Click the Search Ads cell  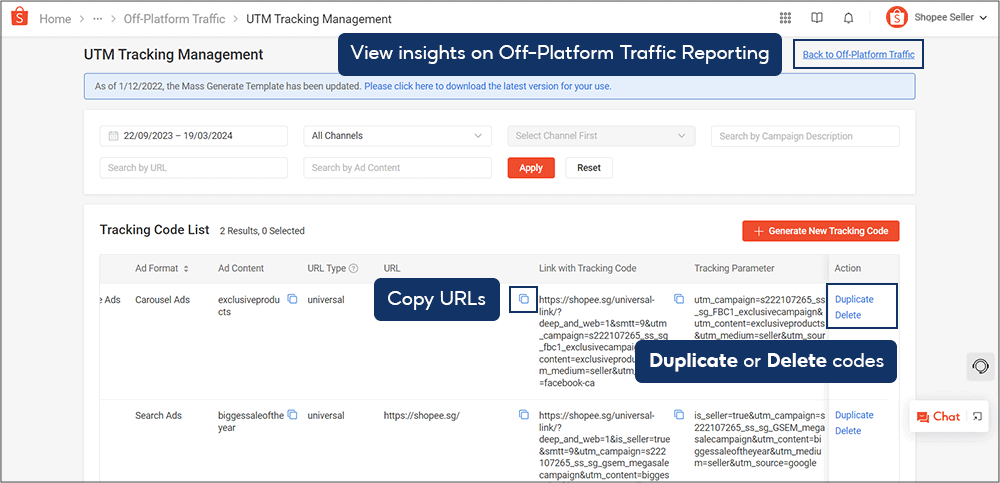coord(158,415)
